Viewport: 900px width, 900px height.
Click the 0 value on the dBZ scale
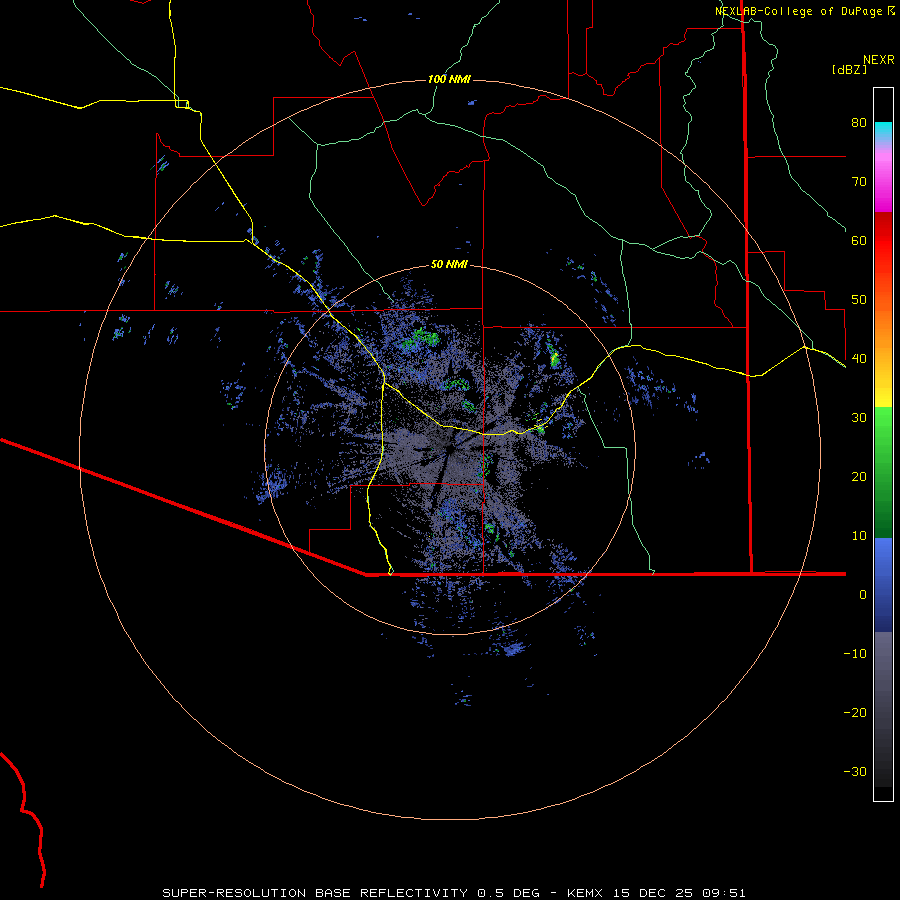pyautogui.click(x=863, y=595)
